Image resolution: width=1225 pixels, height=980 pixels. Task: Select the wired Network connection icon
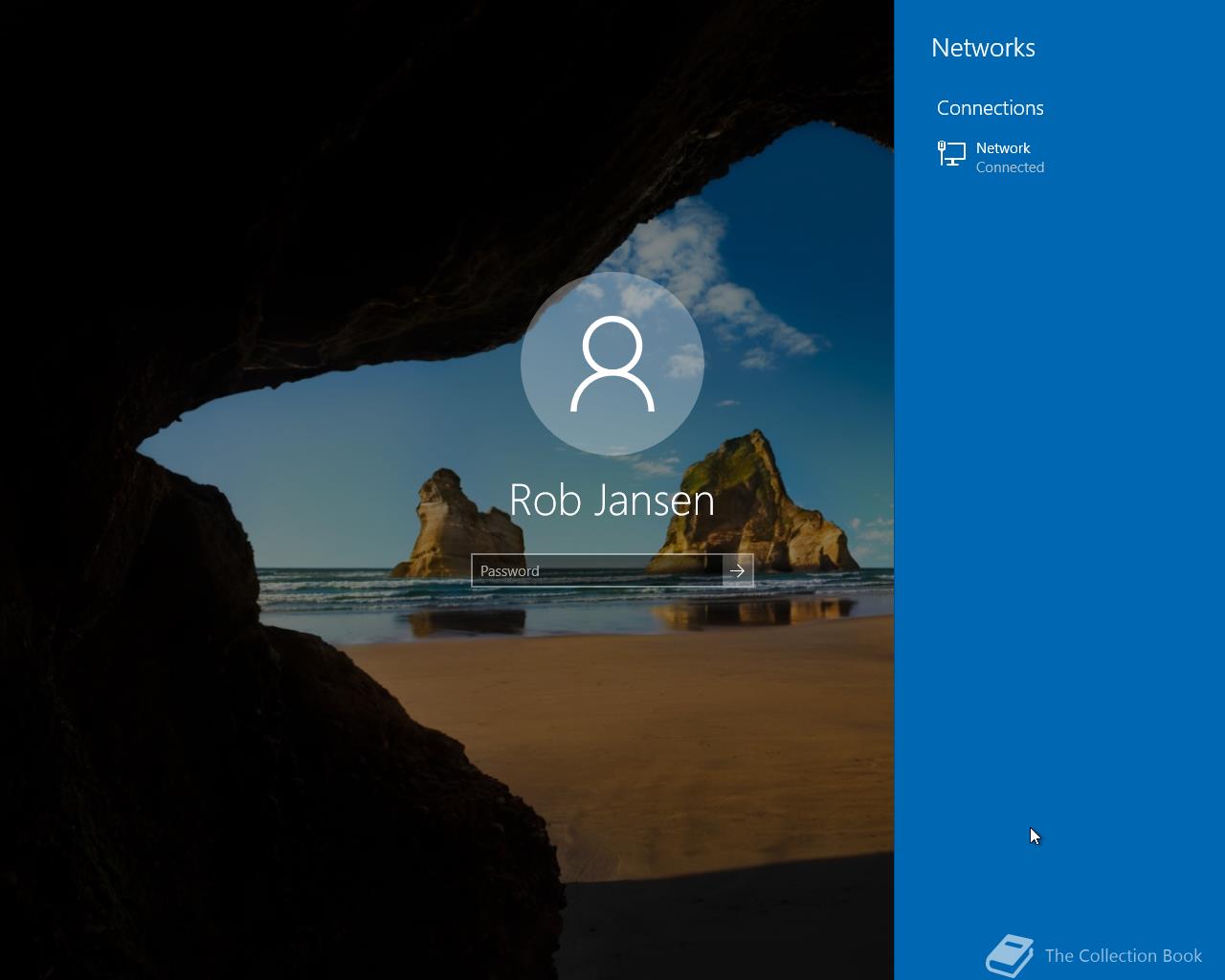[x=951, y=154]
